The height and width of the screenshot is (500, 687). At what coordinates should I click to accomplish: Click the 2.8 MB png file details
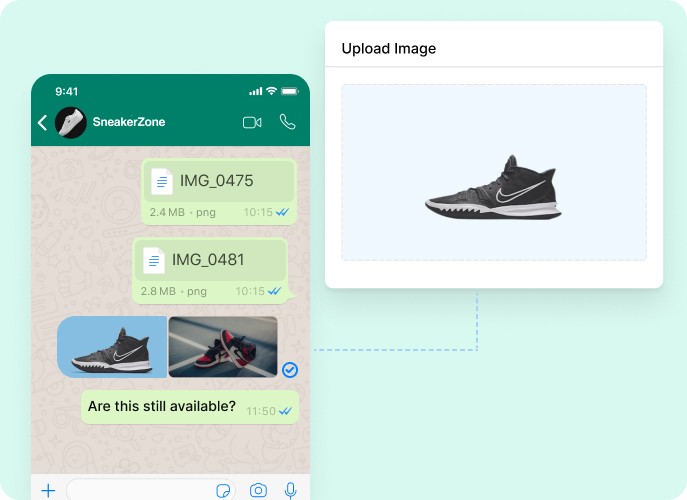174,291
